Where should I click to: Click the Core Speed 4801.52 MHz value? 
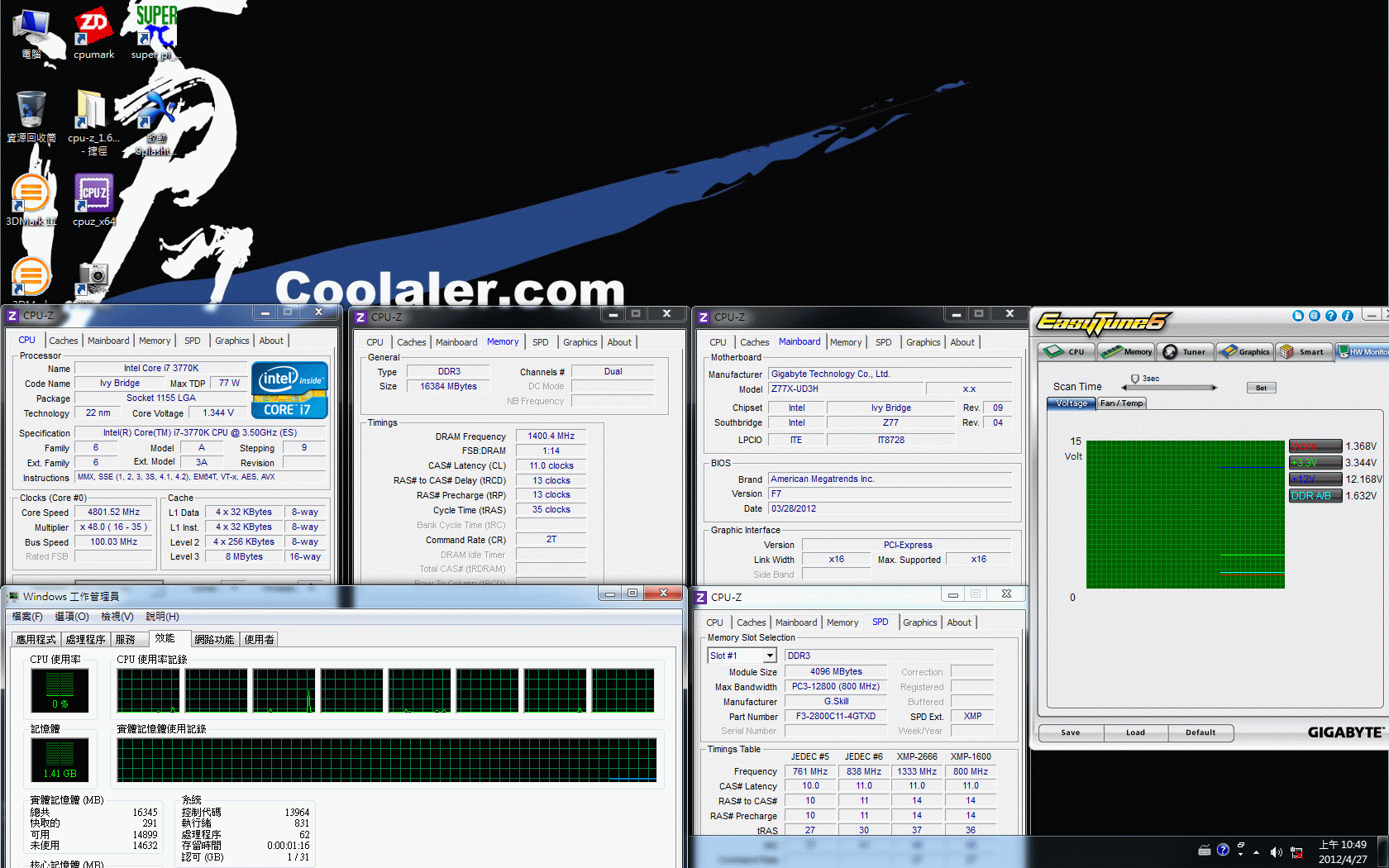113,512
